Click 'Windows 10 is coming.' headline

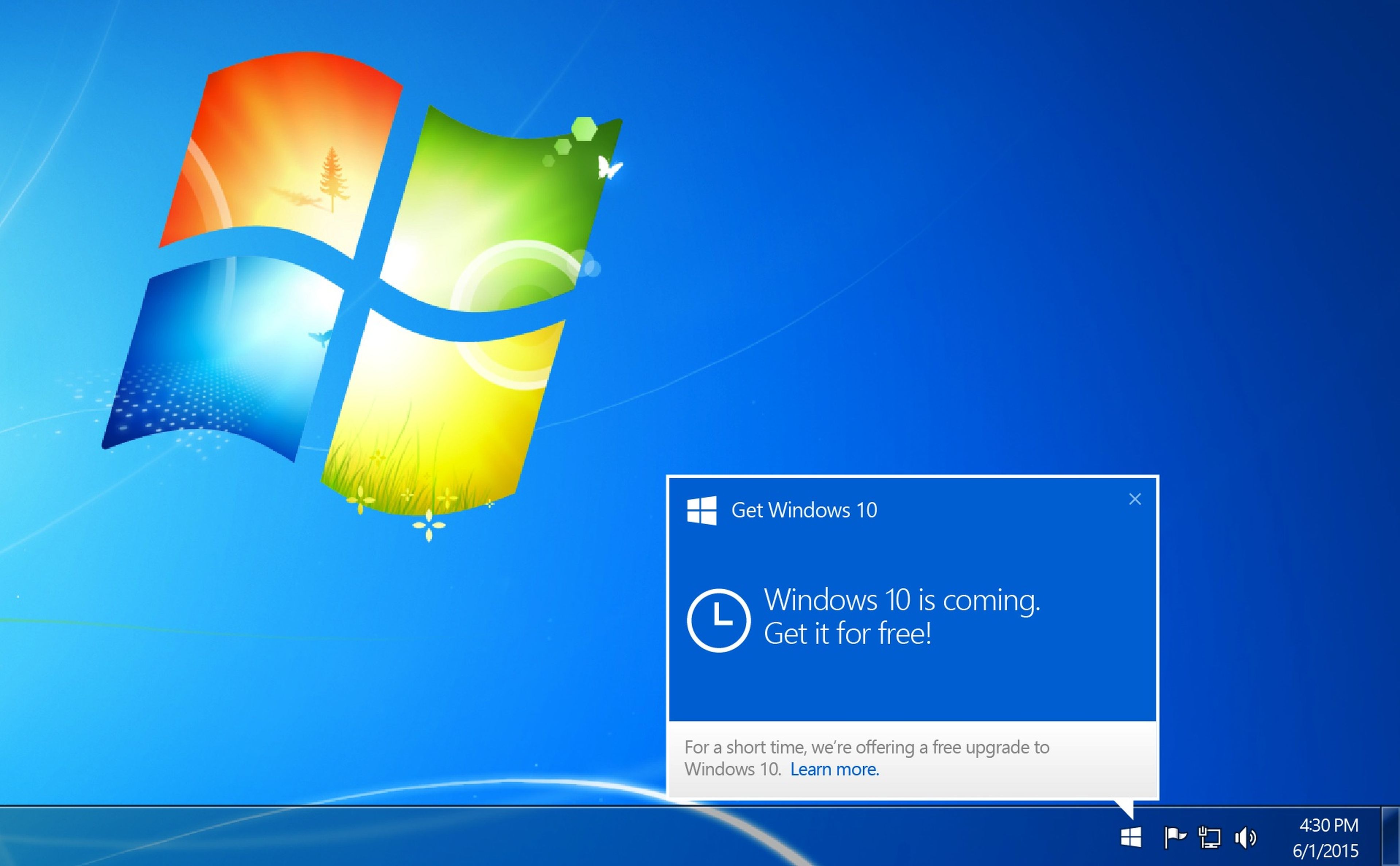(902, 600)
